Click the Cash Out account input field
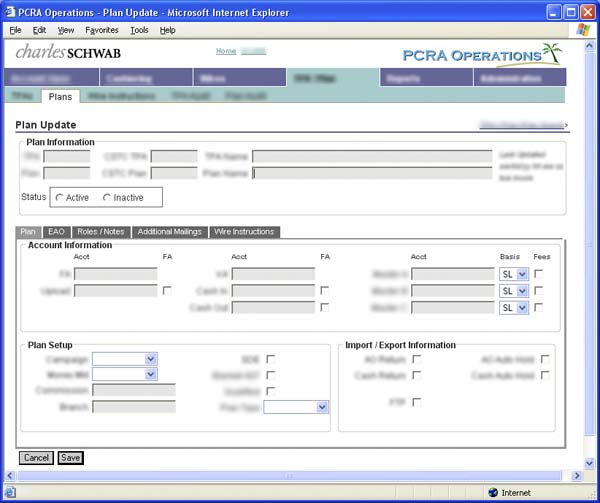The height and width of the screenshot is (503, 600). [273, 308]
